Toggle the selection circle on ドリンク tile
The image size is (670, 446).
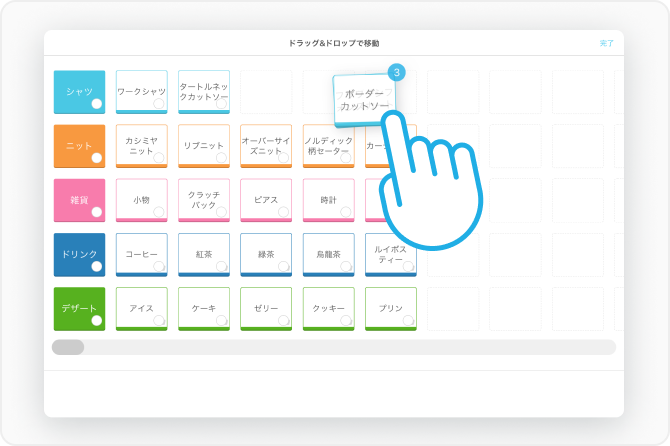point(97,267)
